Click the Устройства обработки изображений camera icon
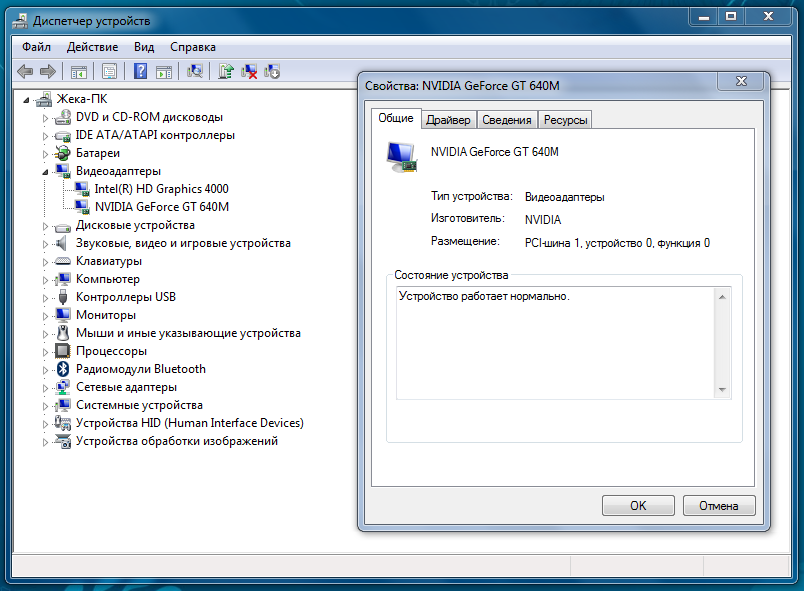Viewport: 804px width, 591px height. pos(63,441)
